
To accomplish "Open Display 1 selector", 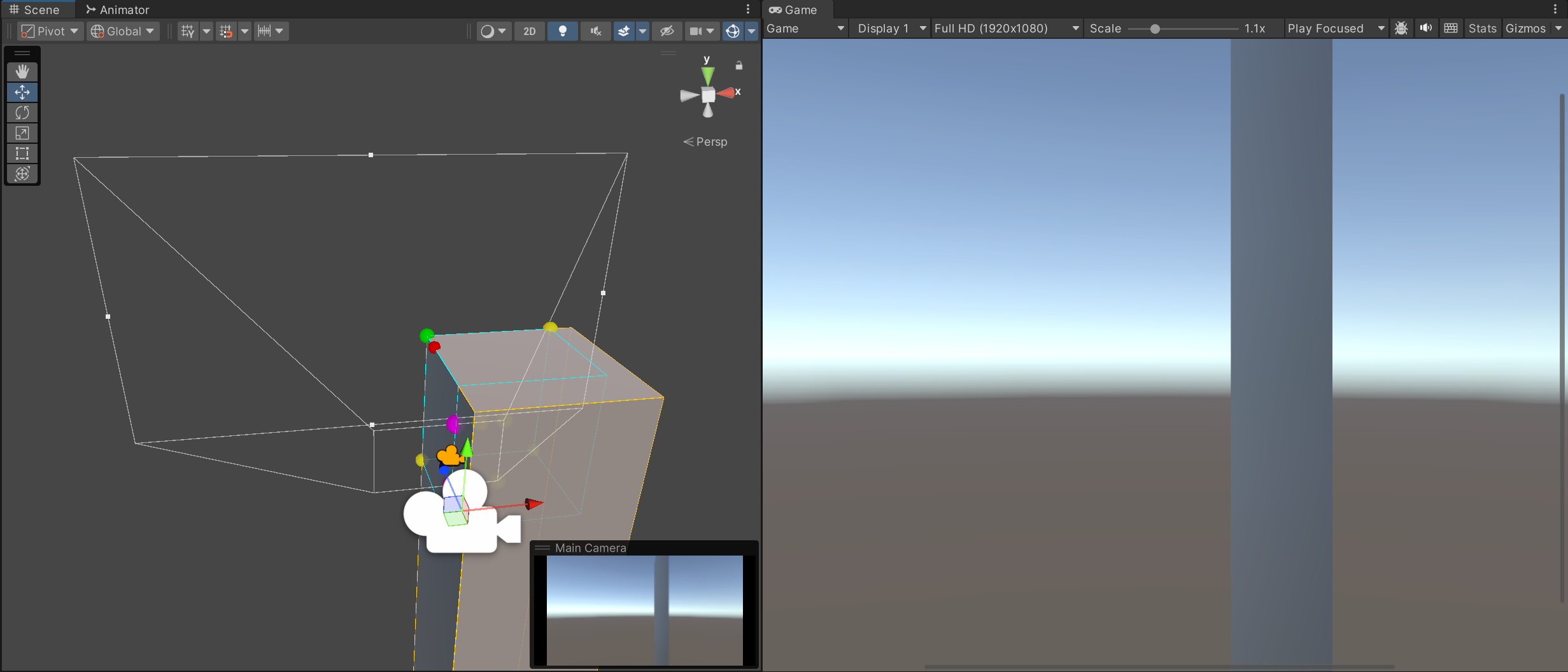I will (x=891, y=29).
